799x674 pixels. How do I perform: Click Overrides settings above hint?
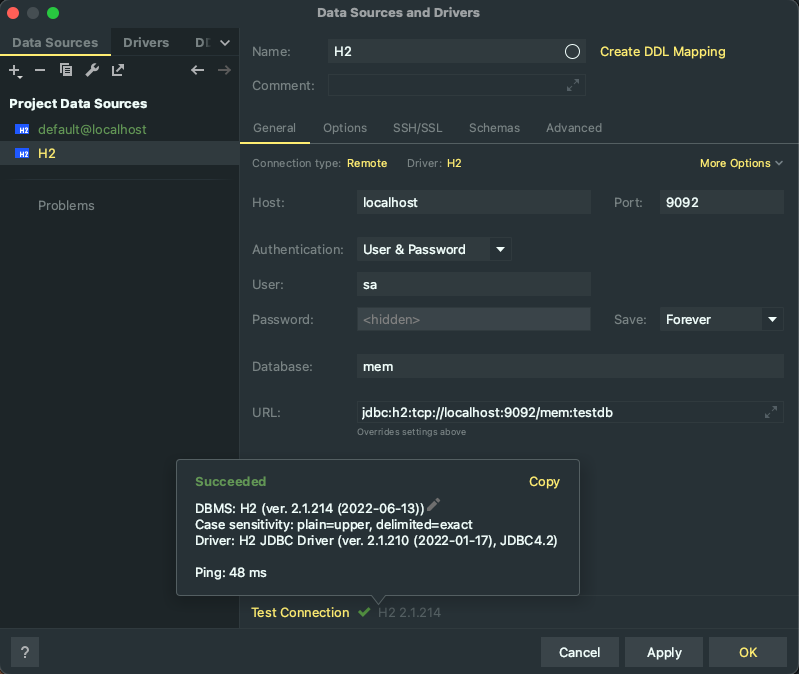coord(411,432)
